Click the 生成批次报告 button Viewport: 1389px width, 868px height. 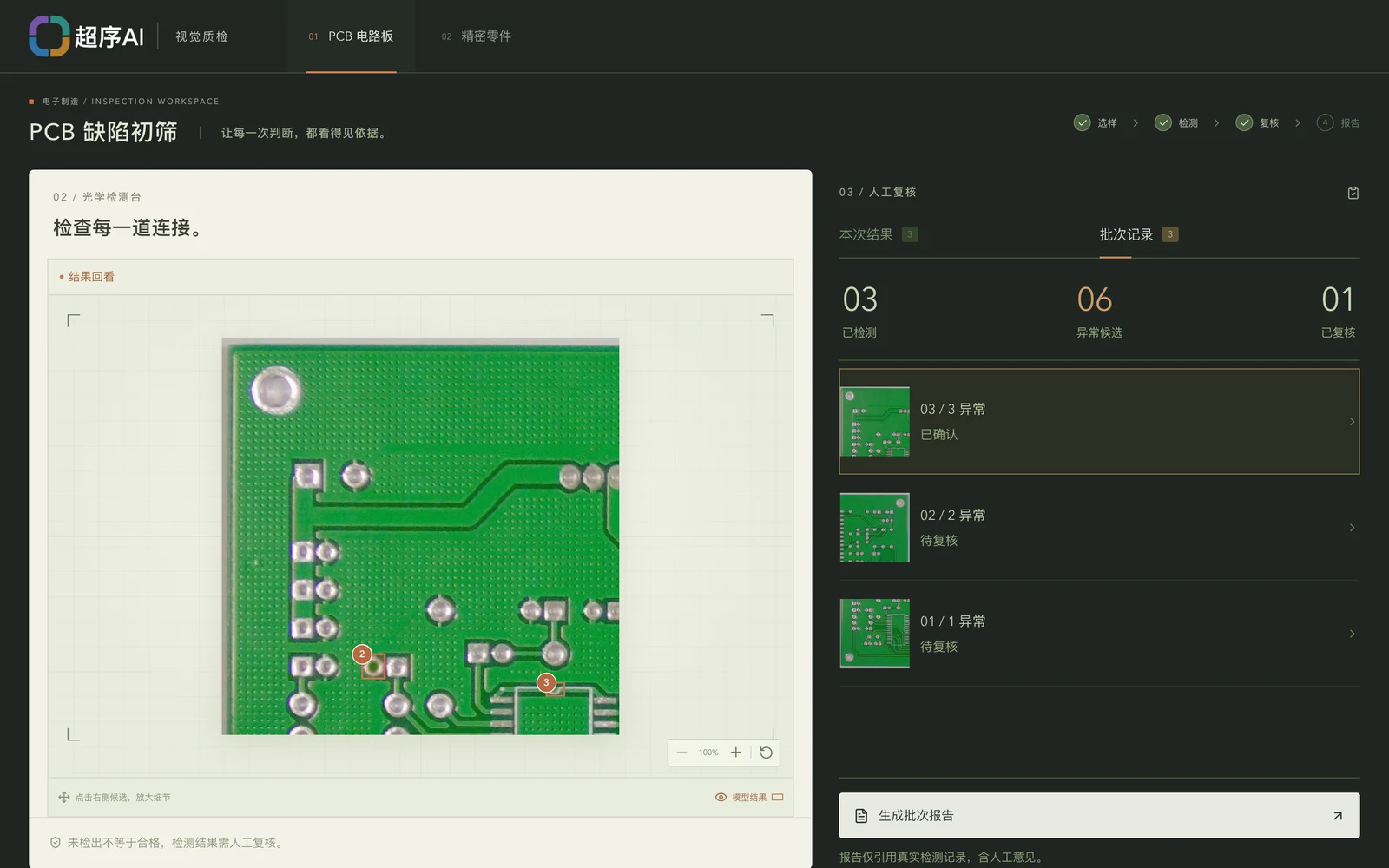pos(1099,815)
